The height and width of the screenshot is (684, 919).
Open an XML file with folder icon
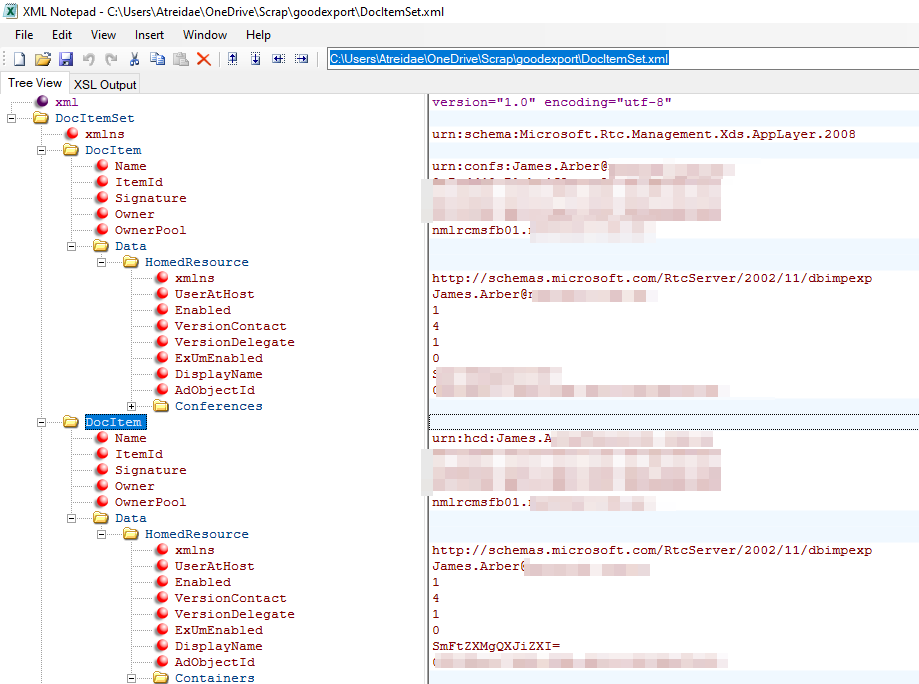click(42, 59)
